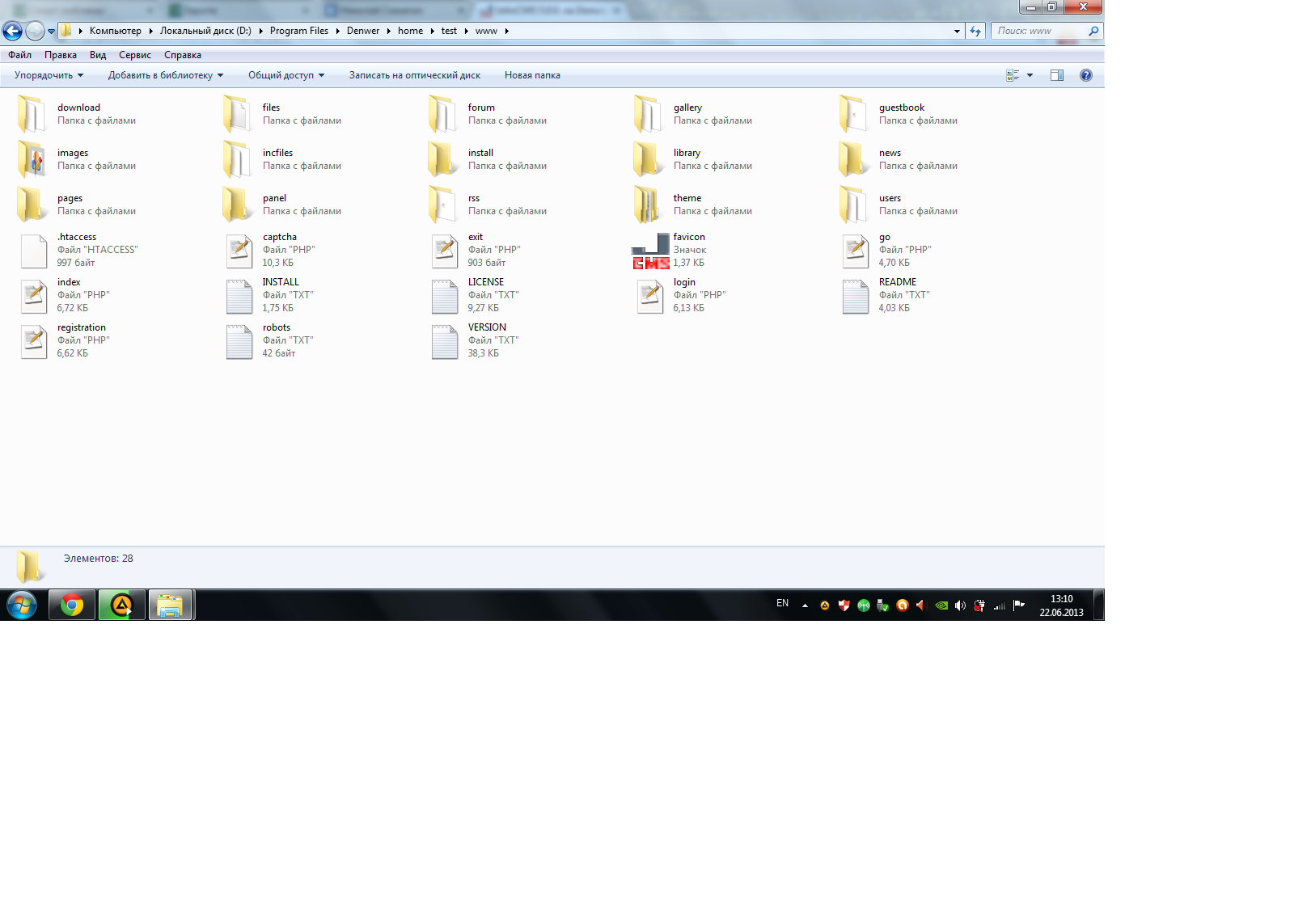
Task: Select the README text file icon
Action: (856, 296)
